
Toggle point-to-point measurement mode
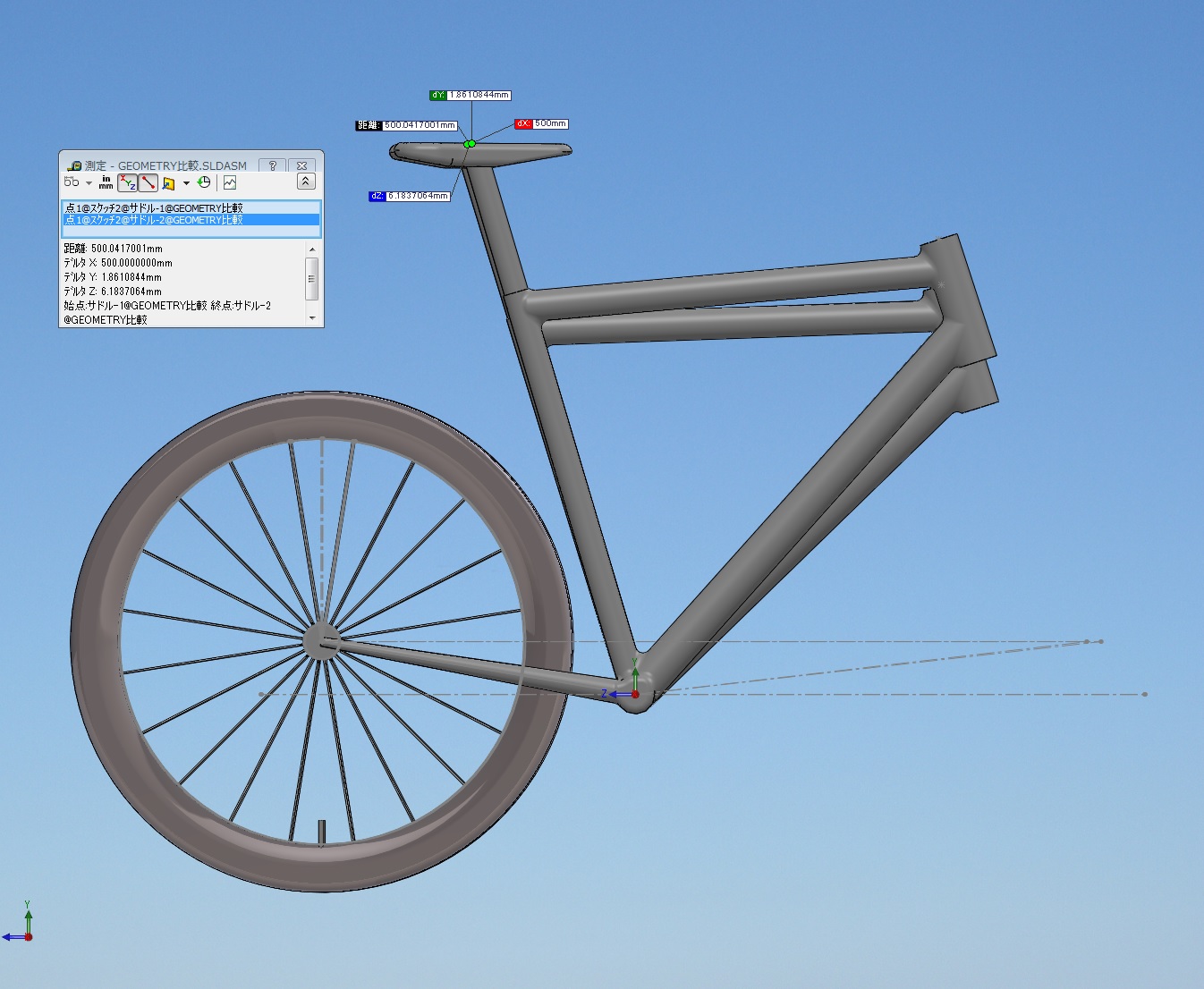point(148,182)
